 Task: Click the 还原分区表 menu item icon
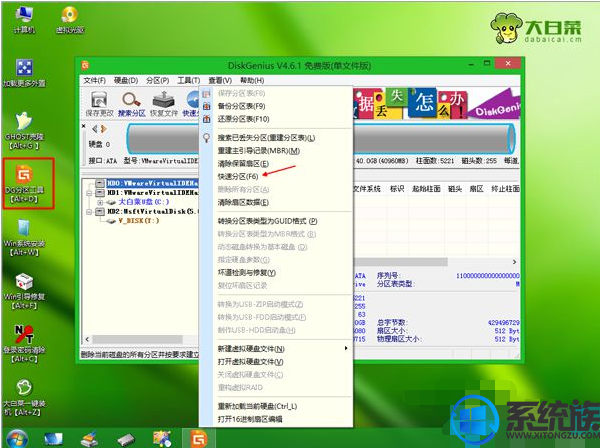207,119
